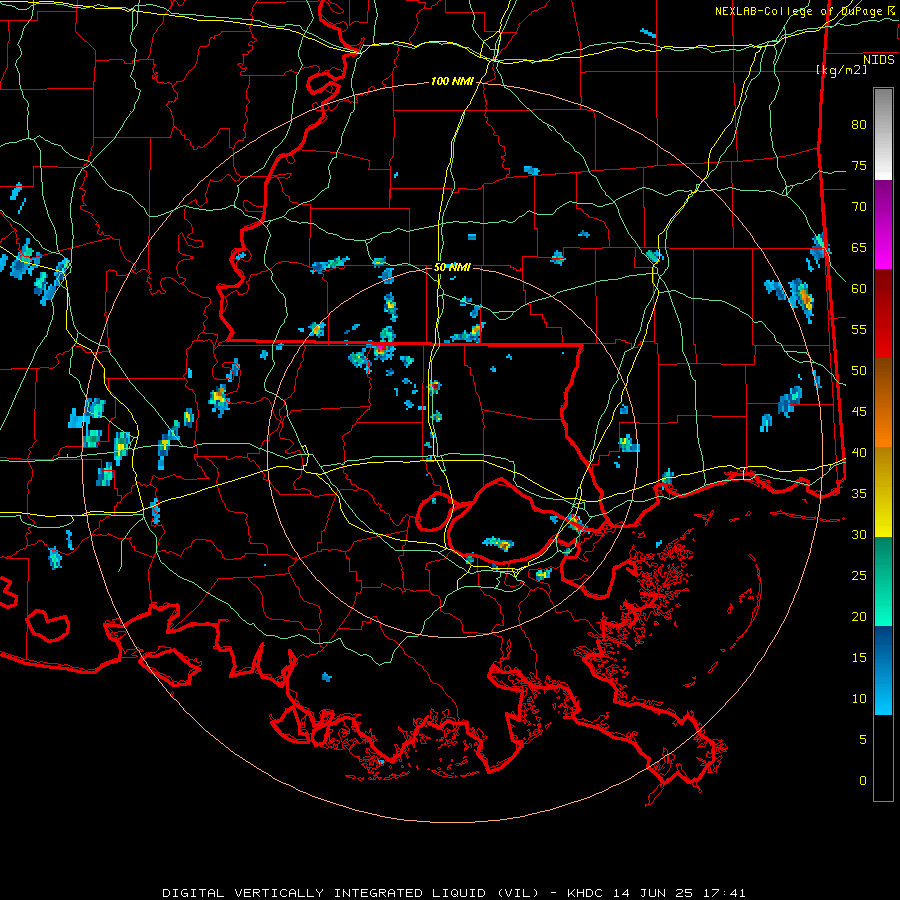Click the 75 value on the scale

859,166
